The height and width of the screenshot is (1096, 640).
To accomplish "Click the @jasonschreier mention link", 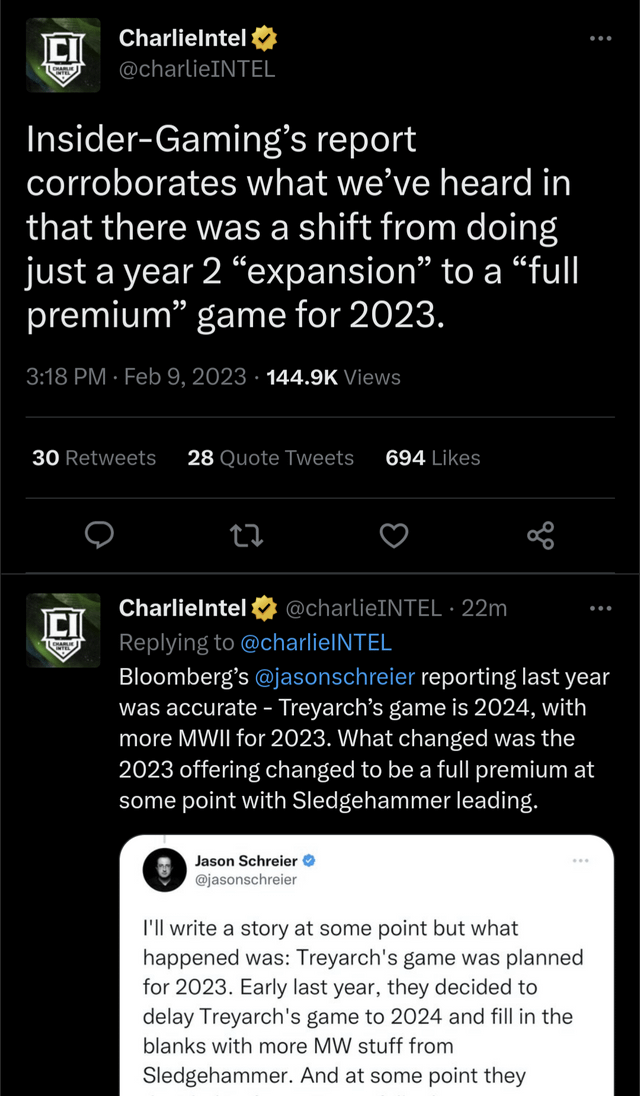I will click(335, 677).
